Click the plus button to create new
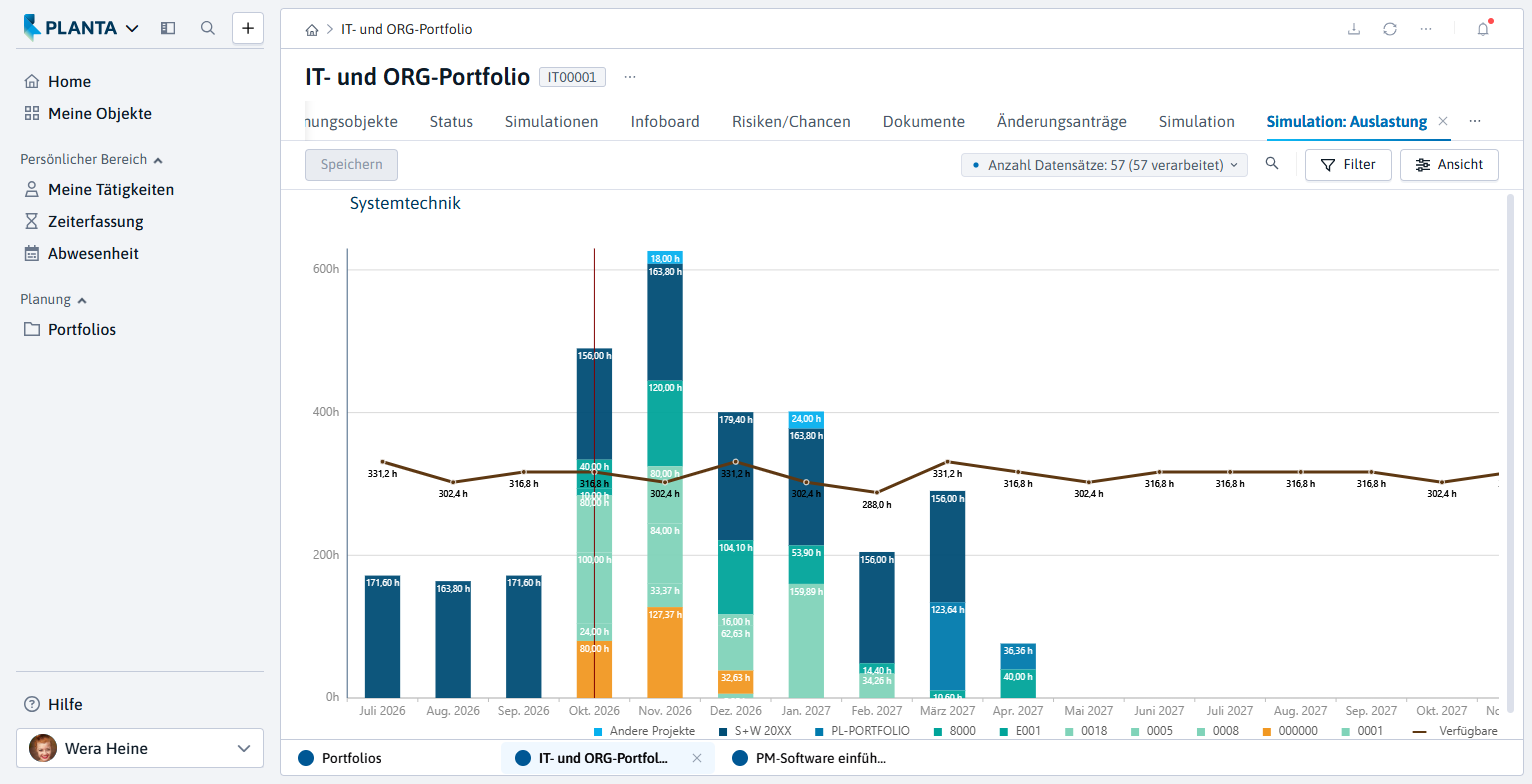The width and height of the screenshot is (1532, 784). point(248,28)
